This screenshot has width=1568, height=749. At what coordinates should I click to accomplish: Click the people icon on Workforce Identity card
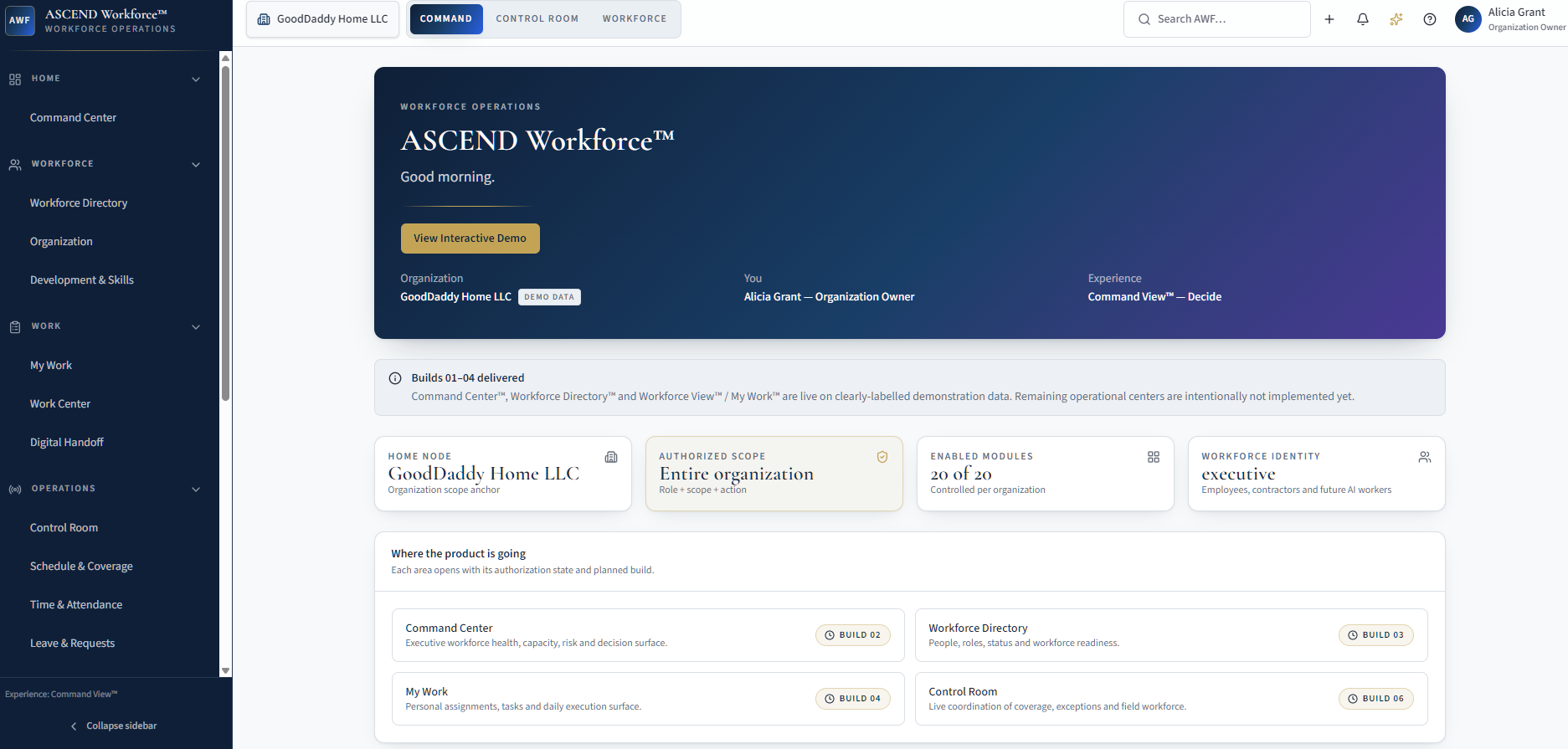click(x=1425, y=457)
